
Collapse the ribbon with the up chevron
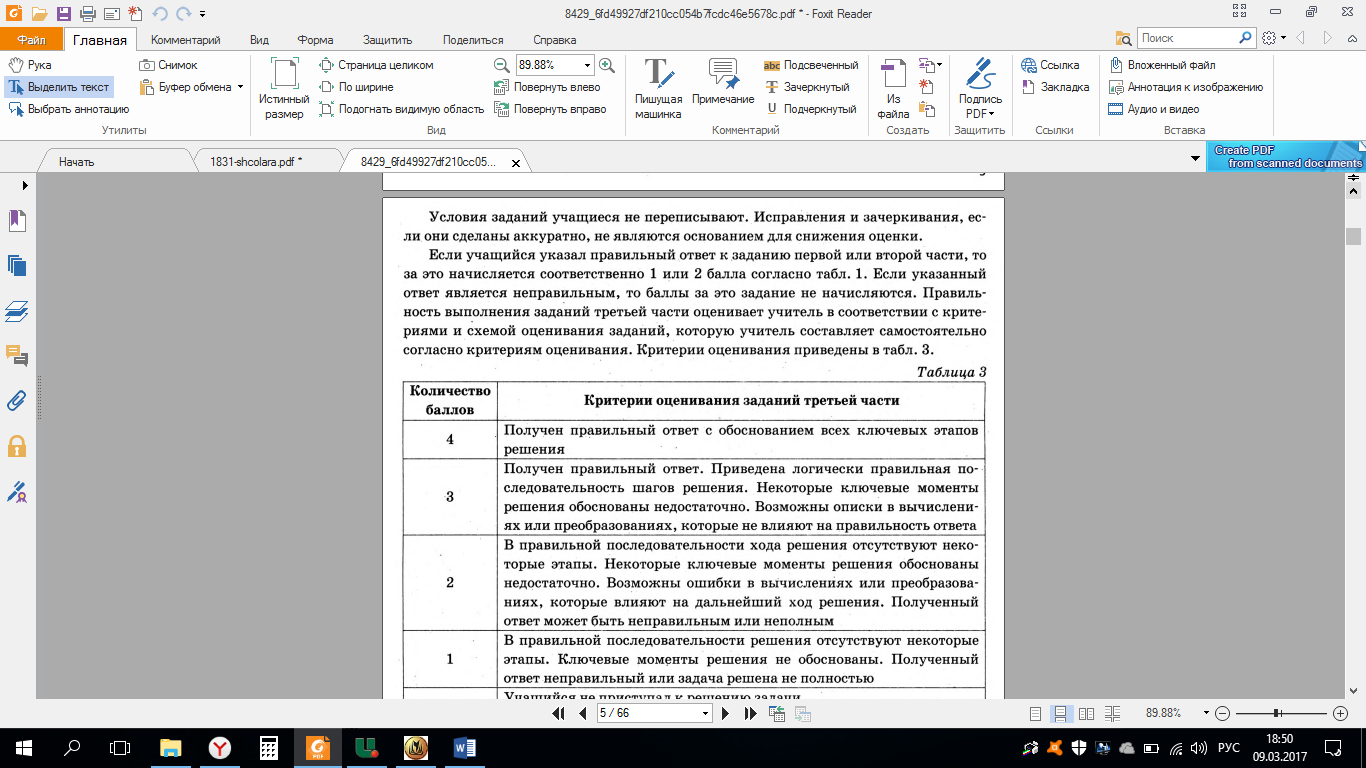(1352, 38)
